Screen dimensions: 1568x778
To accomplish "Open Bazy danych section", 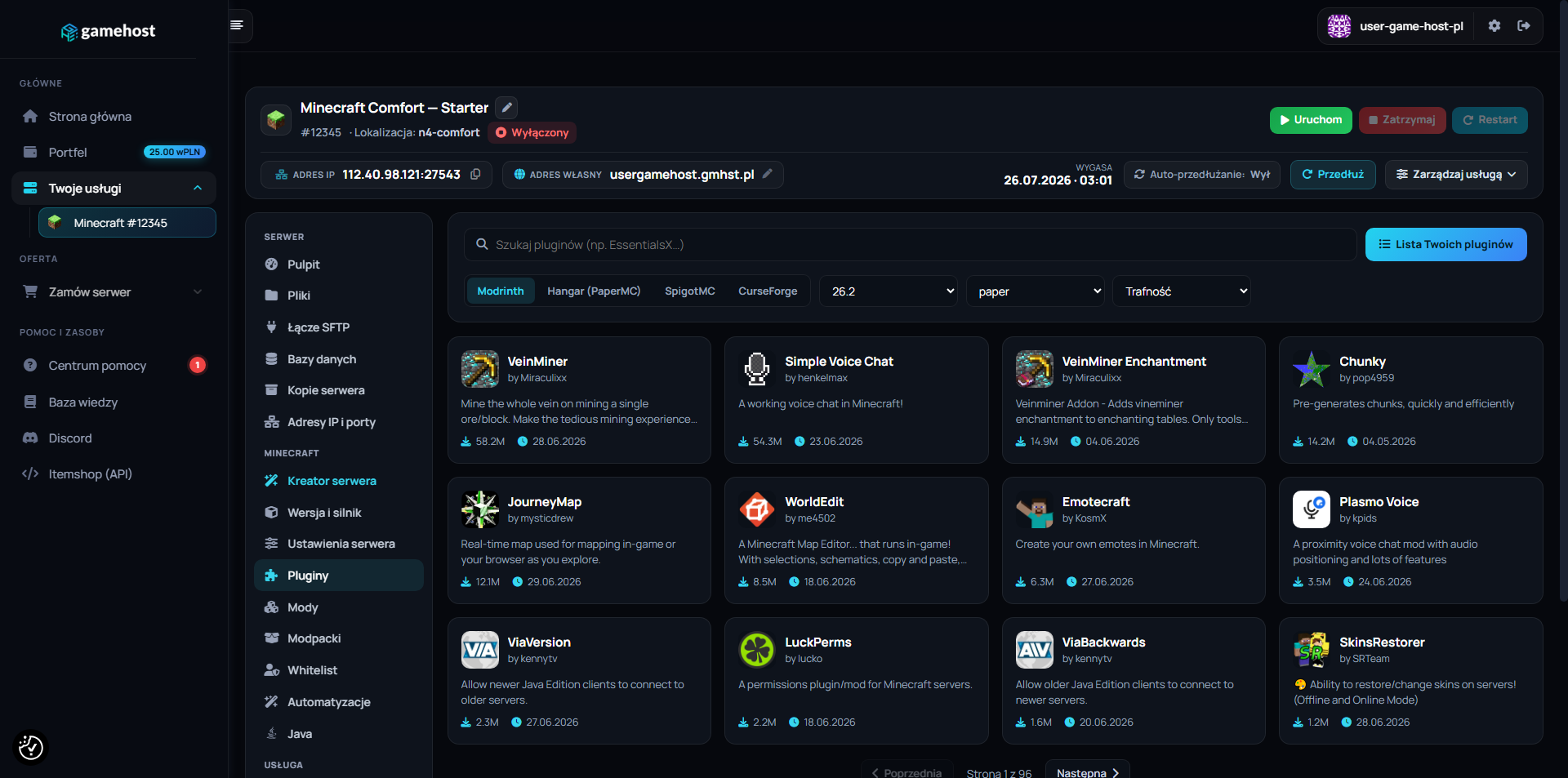I will [x=339, y=359].
